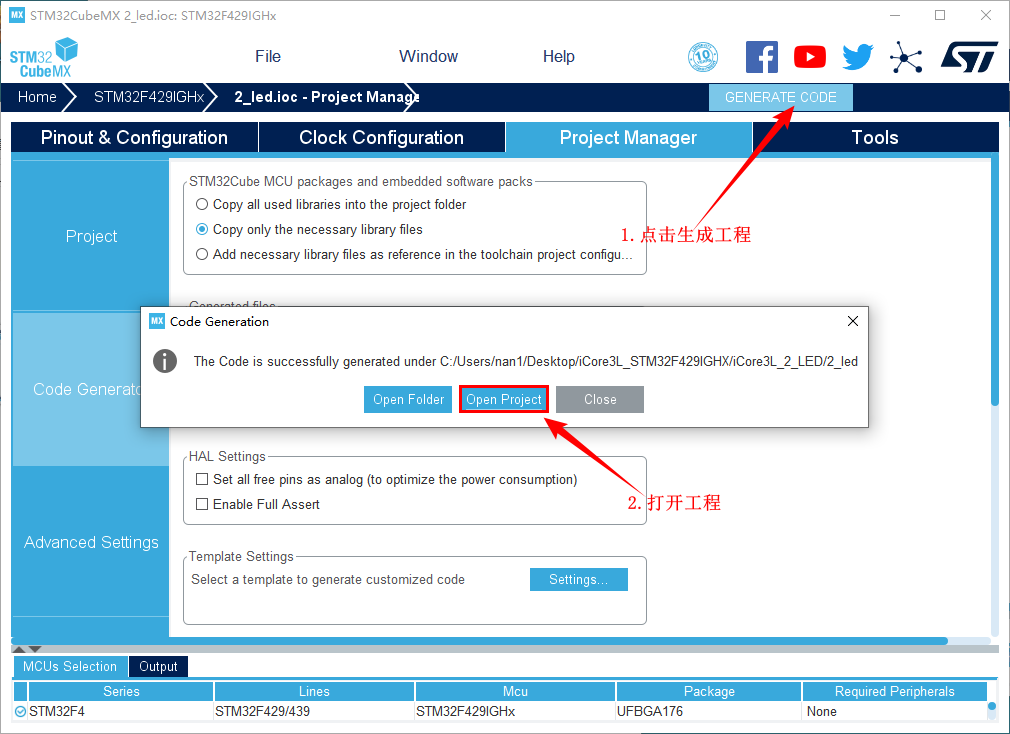
Task: Select Copy only necessary library files
Action: (202, 229)
